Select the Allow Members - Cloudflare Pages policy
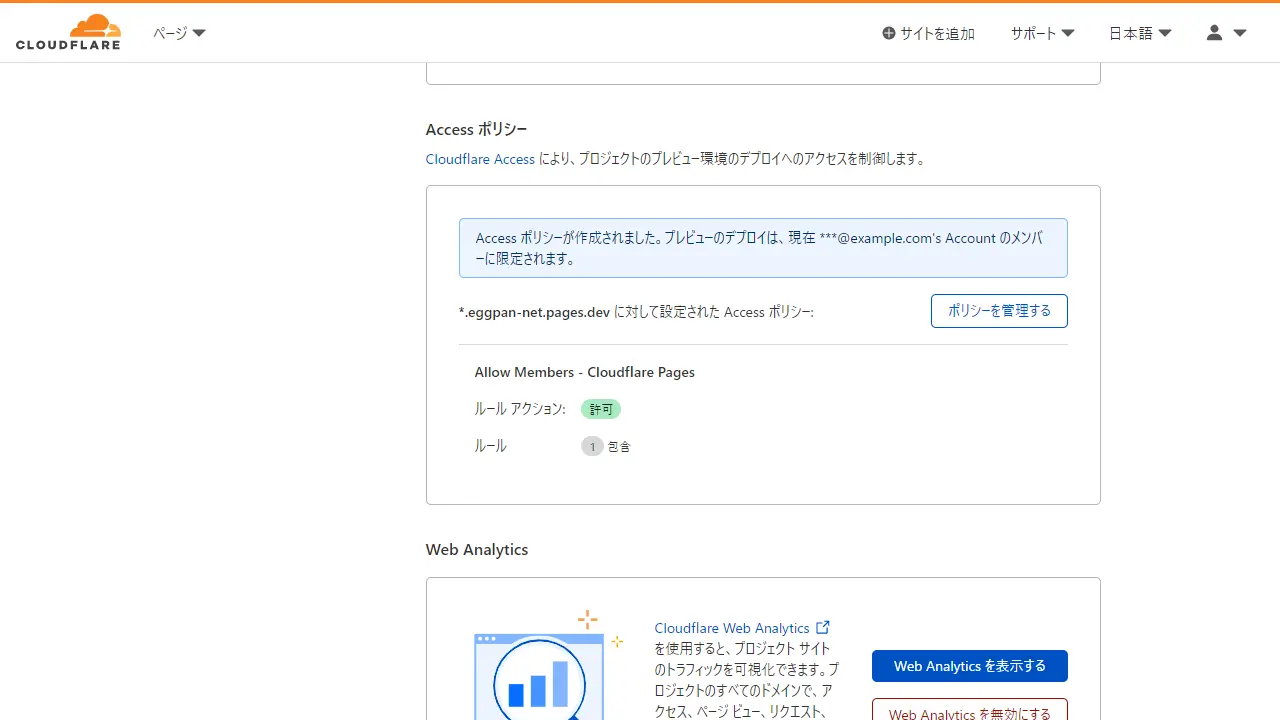This screenshot has height=720, width=1280. click(x=584, y=372)
